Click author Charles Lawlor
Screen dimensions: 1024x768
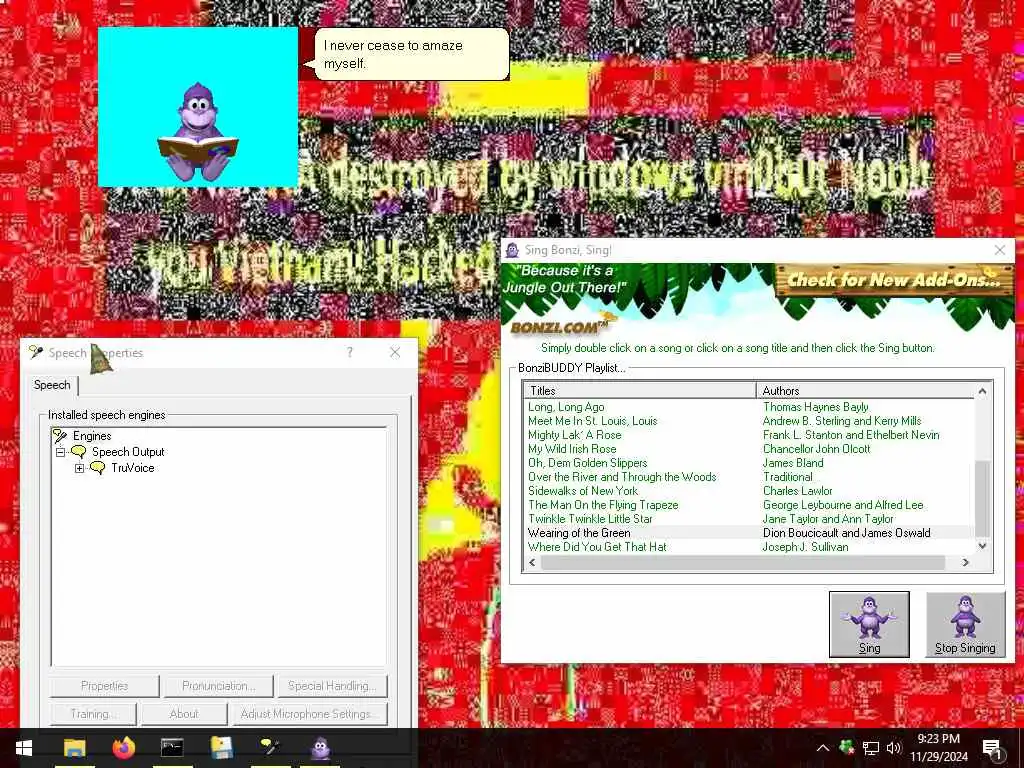pyautogui.click(x=797, y=491)
